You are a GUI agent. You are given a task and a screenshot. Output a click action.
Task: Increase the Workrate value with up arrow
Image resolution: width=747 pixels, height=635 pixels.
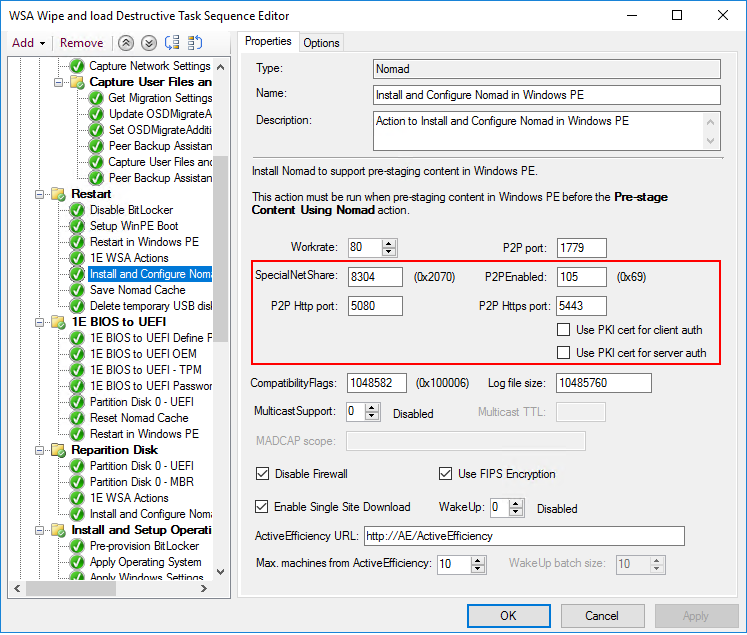(389, 243)
